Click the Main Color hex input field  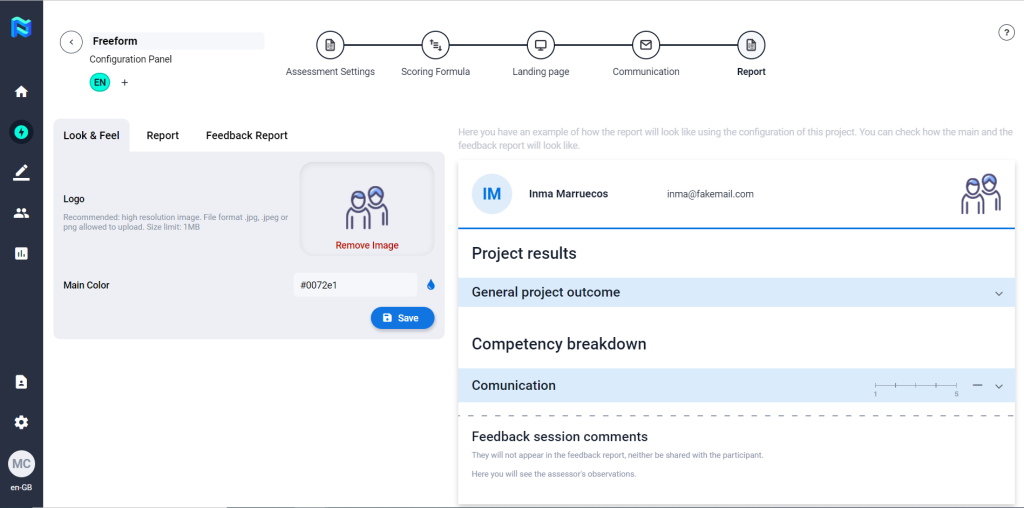click(x=354, y=285)
